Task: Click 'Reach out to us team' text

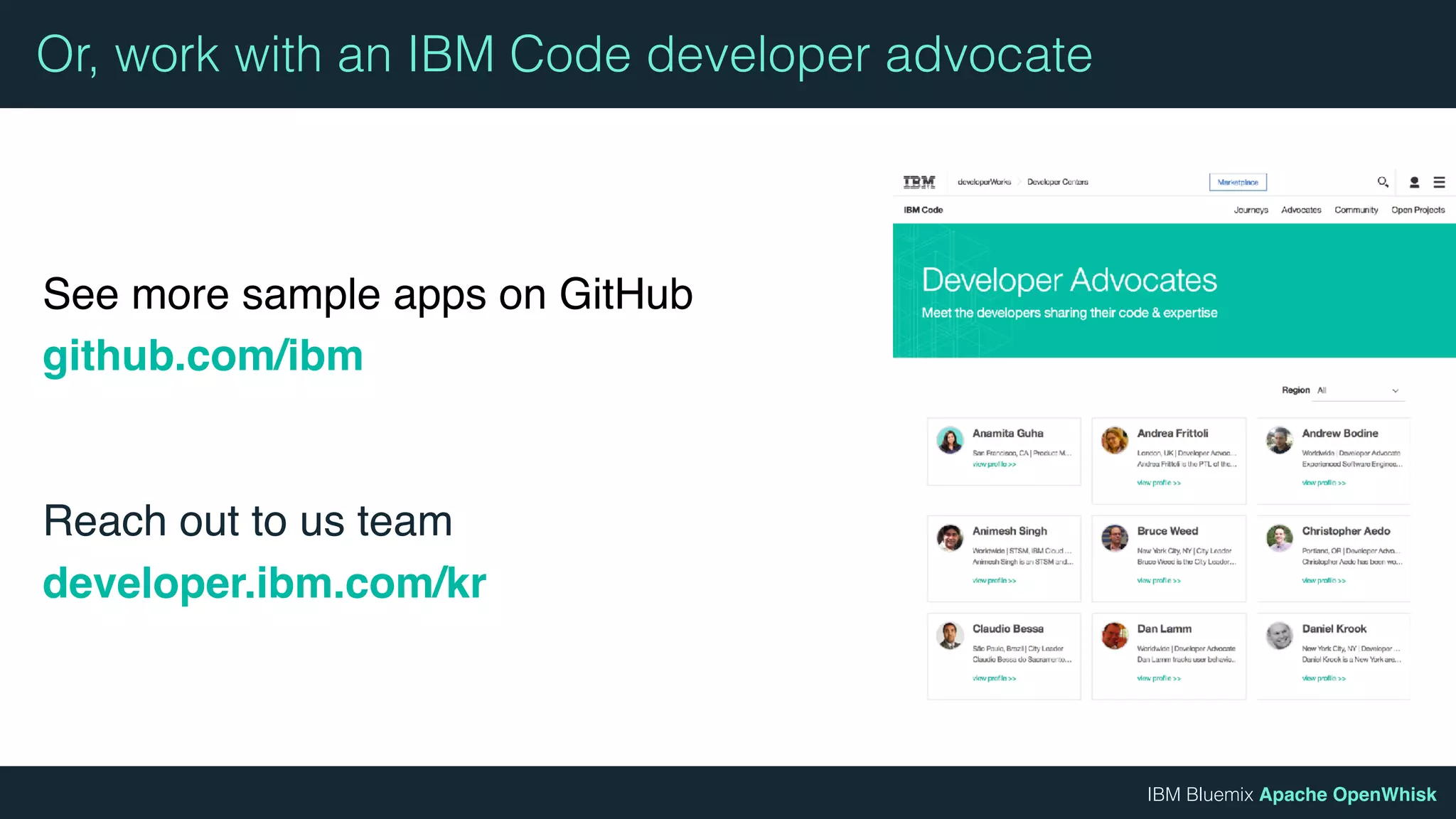Action: tap(247, 520)
